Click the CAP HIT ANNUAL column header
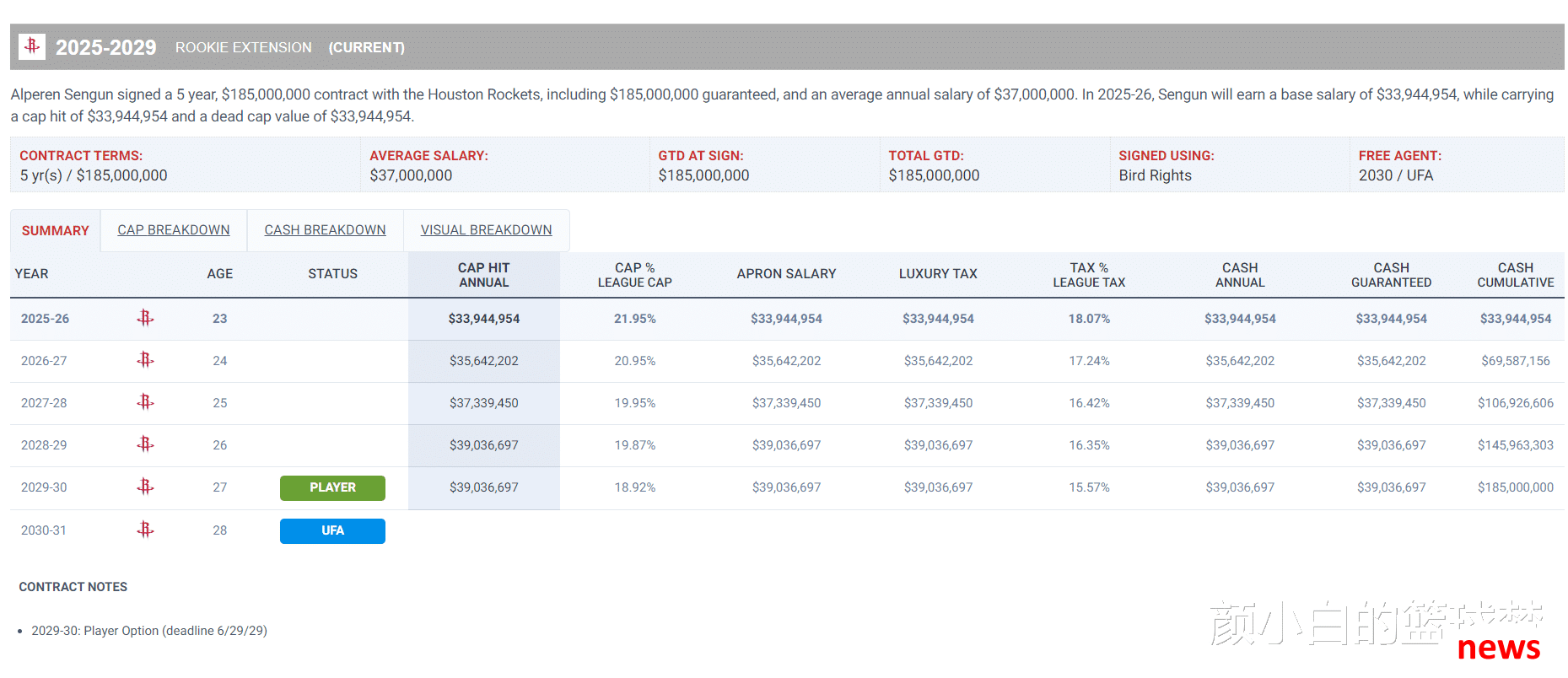 pos(484,275)
